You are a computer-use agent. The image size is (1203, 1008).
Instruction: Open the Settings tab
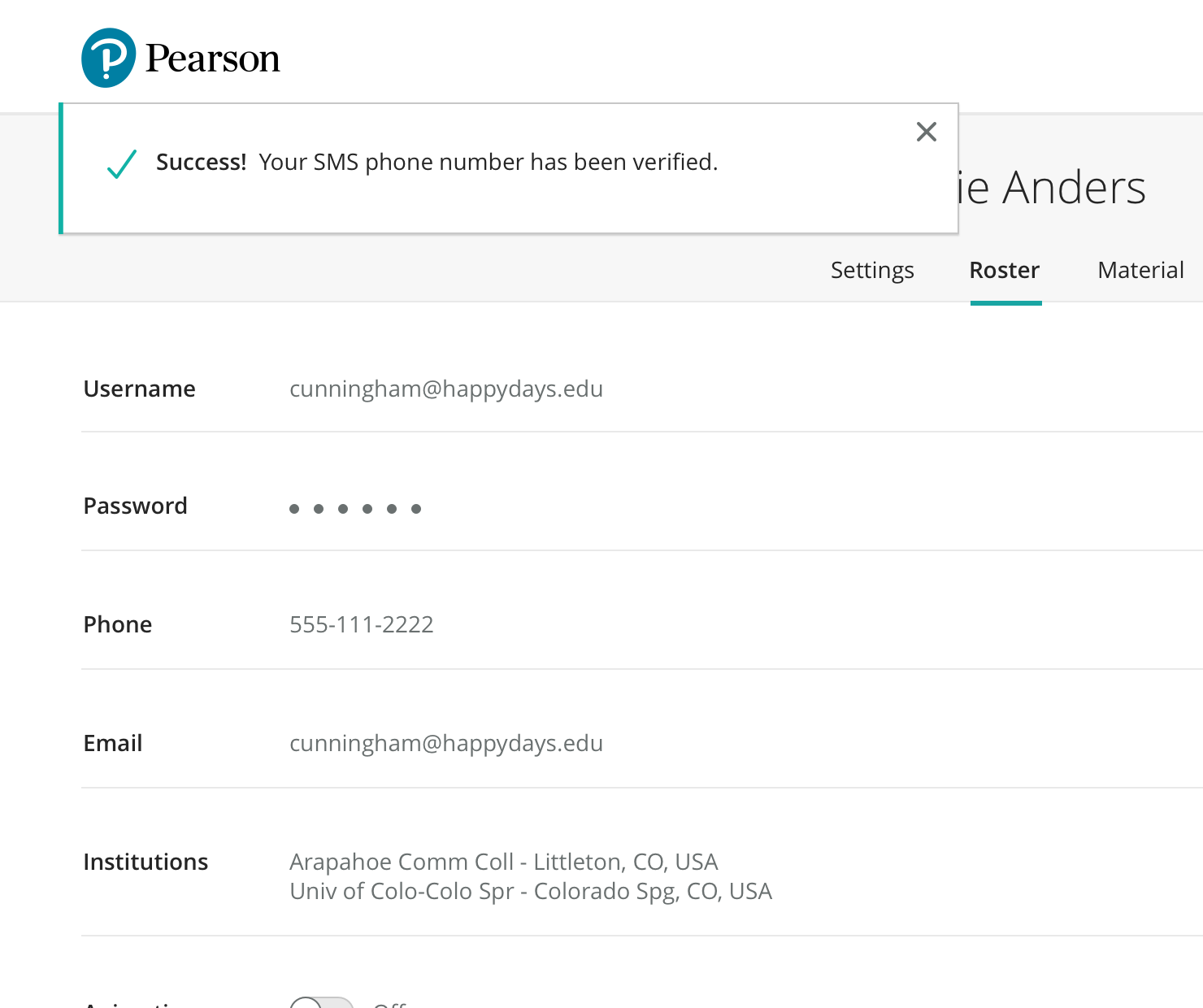click(x=871, y=270)
